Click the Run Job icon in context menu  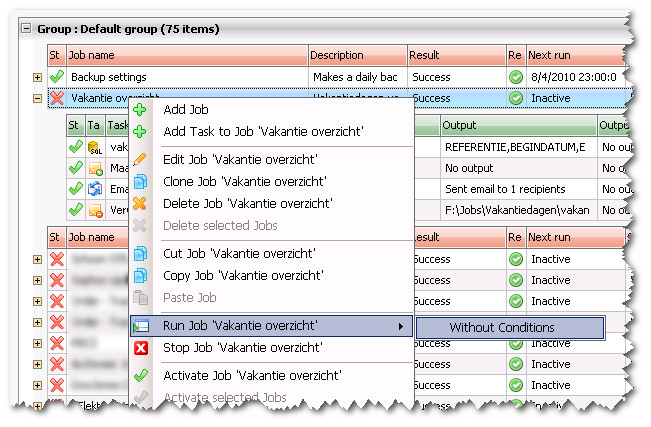141,326
